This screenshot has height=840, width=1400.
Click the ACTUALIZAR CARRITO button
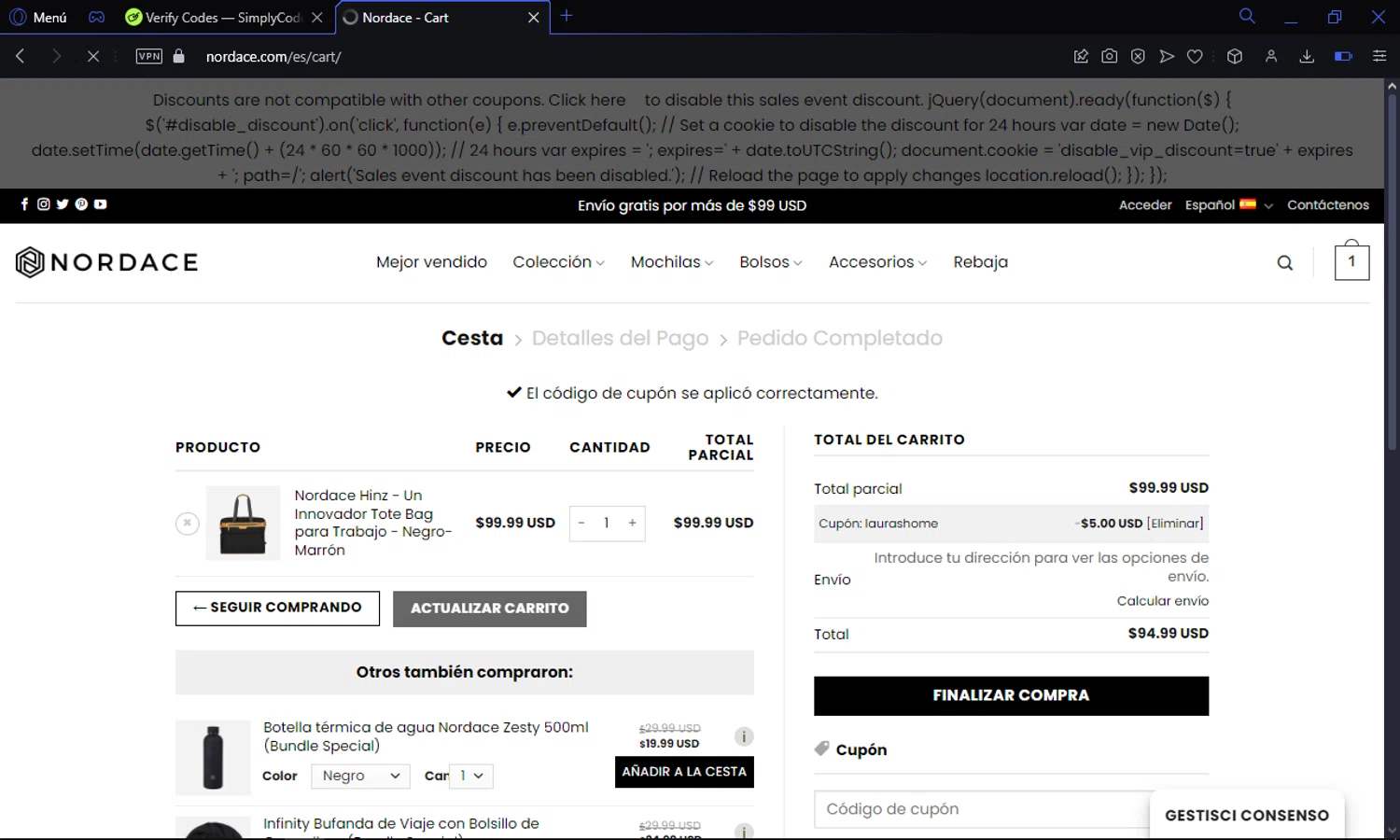[490, 609]
